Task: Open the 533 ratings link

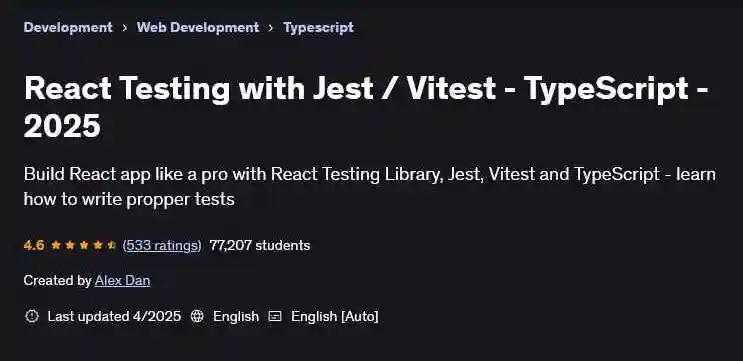Action: (x=162, y=245)
